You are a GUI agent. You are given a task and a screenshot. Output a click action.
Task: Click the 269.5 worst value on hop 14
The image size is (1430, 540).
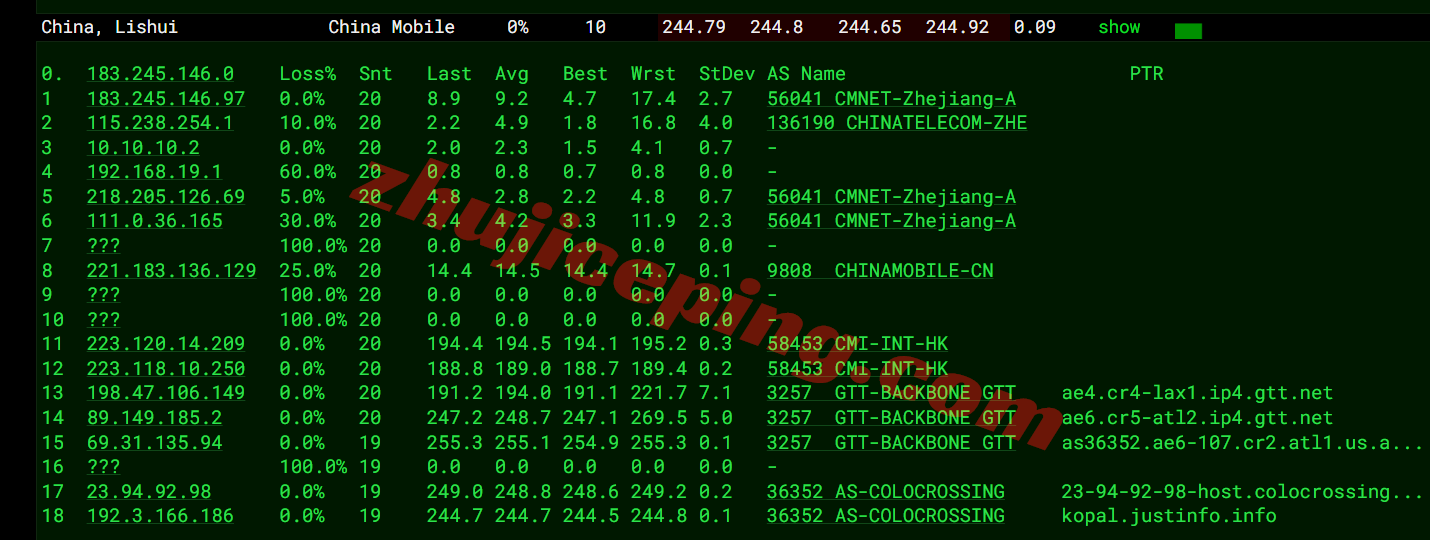(x=653, y=418)
